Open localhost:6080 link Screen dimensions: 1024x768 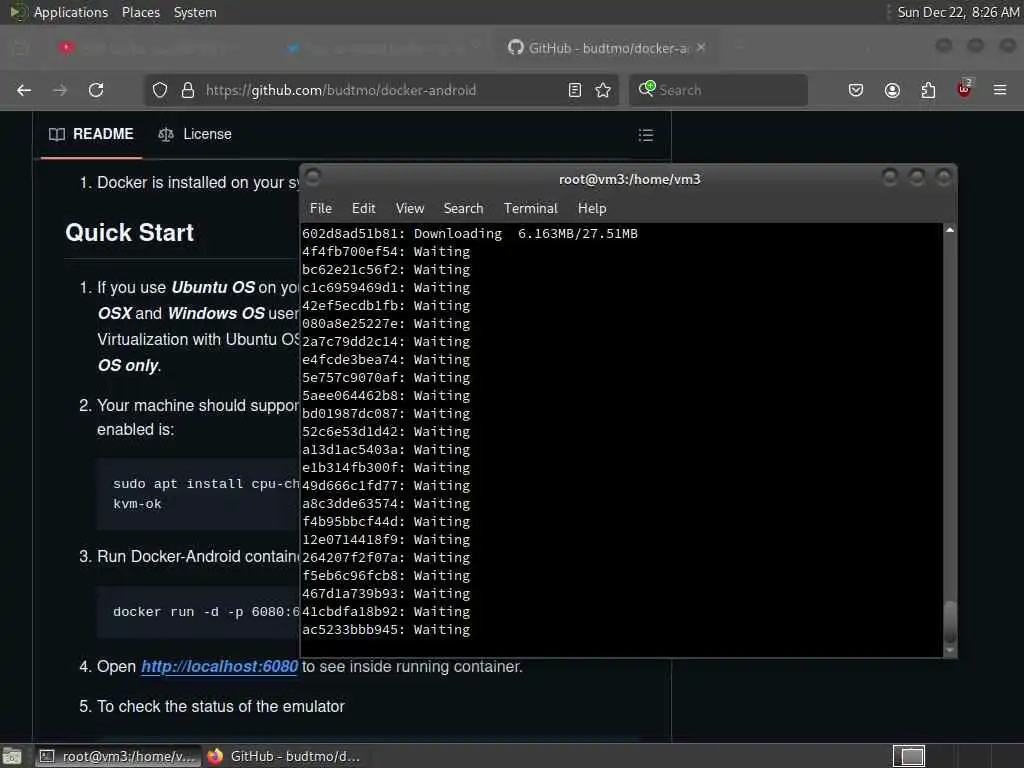(x=219, y=667)
